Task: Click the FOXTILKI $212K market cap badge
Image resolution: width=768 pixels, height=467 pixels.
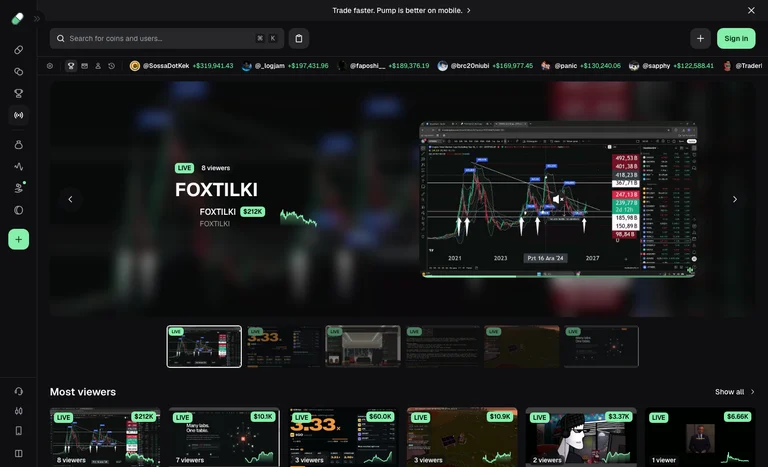Action: coord(253,212)
